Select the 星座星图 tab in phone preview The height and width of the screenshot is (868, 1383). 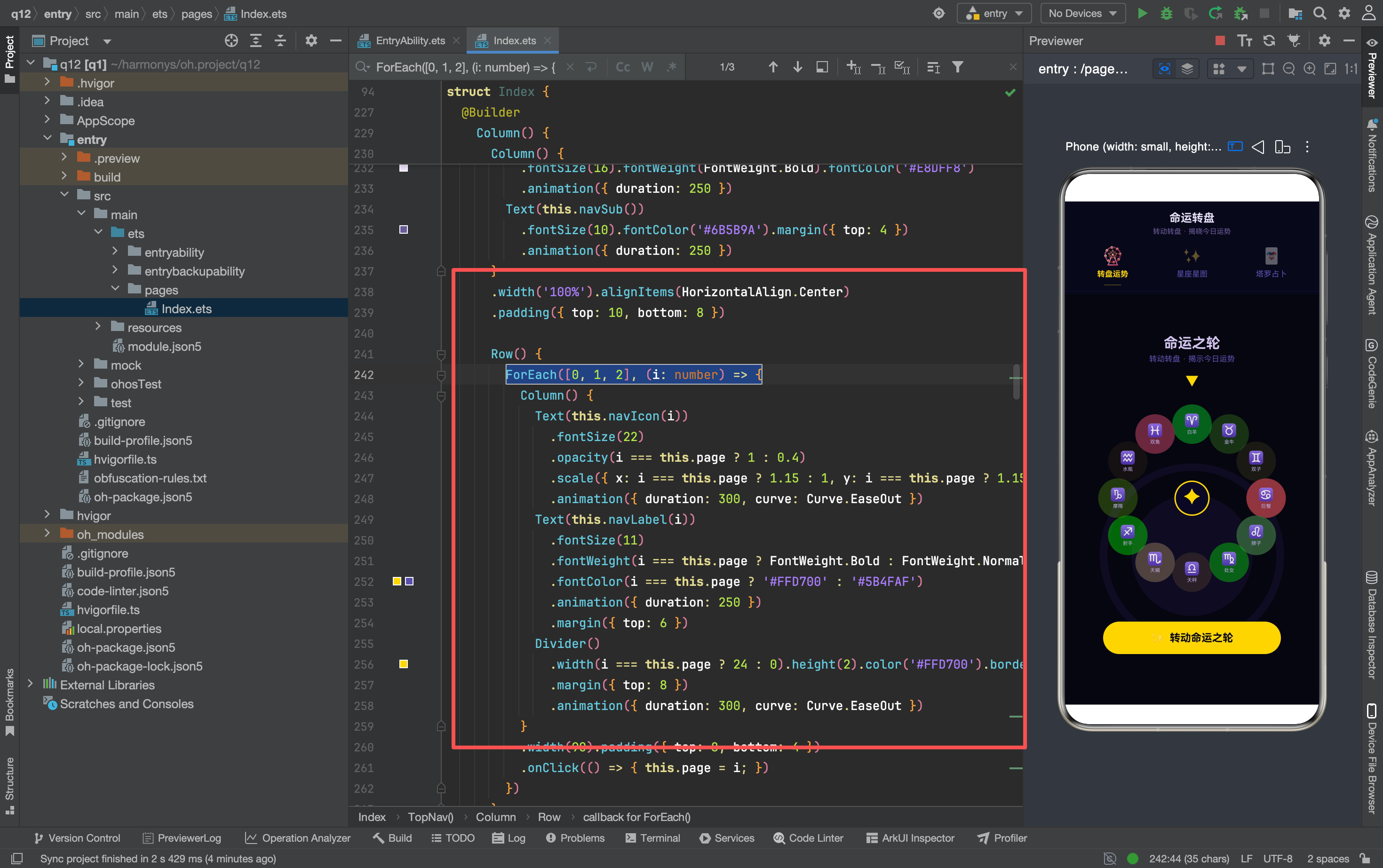pyautogui.click(x=1191, y=263)
